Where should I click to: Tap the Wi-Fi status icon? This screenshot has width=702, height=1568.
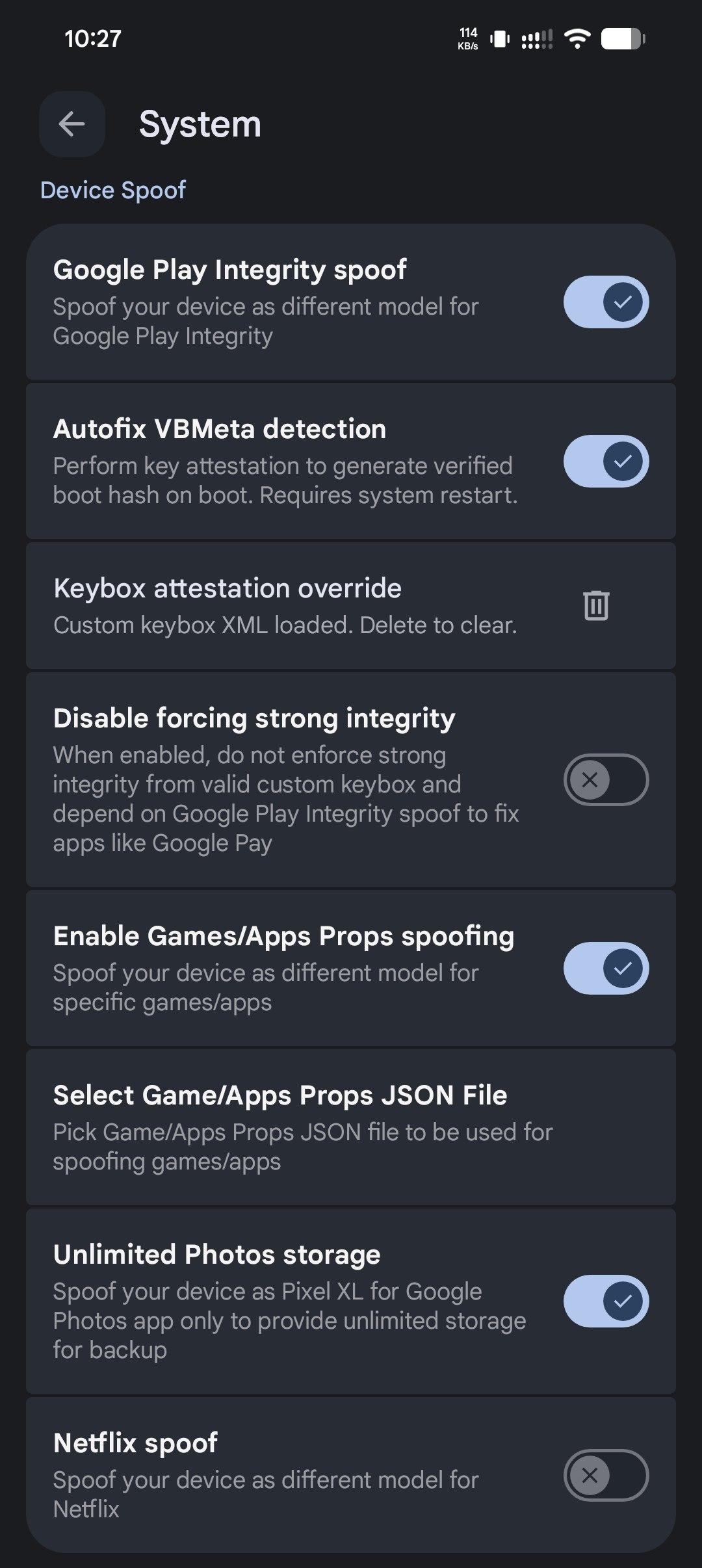[577, 39]
